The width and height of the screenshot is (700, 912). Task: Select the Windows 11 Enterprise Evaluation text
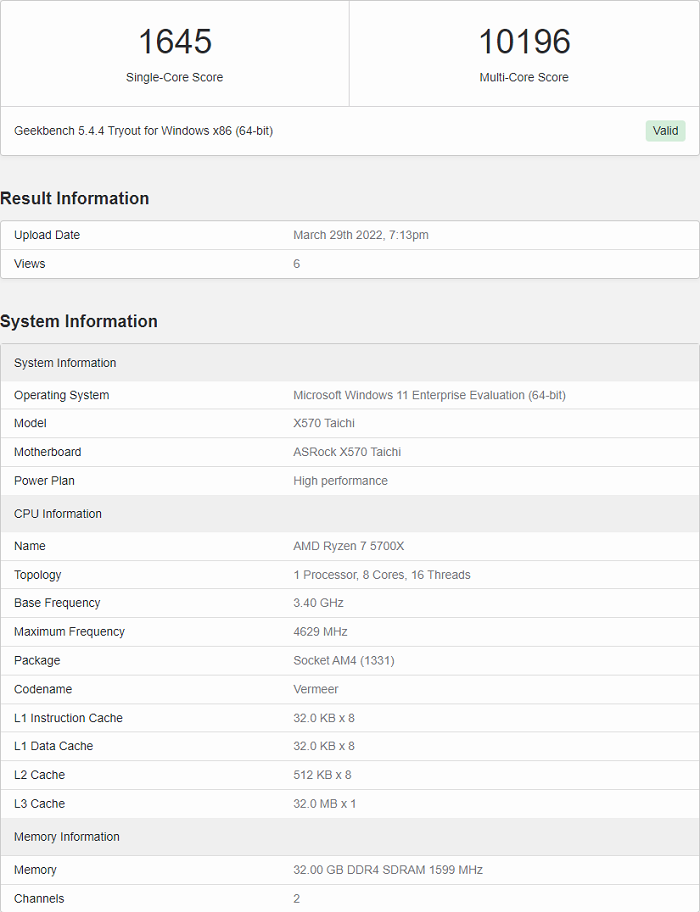(429, 395)
